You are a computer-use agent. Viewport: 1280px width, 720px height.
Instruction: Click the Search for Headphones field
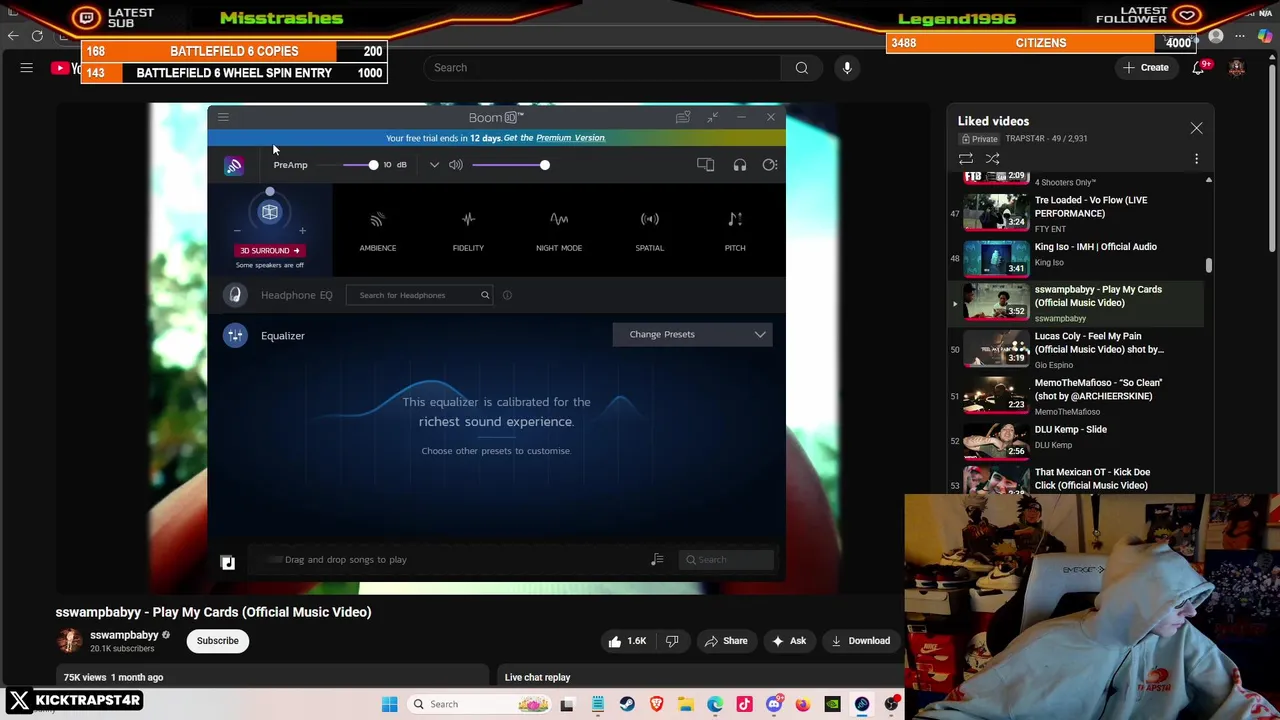pyautogui.click(x=418, y=295)
